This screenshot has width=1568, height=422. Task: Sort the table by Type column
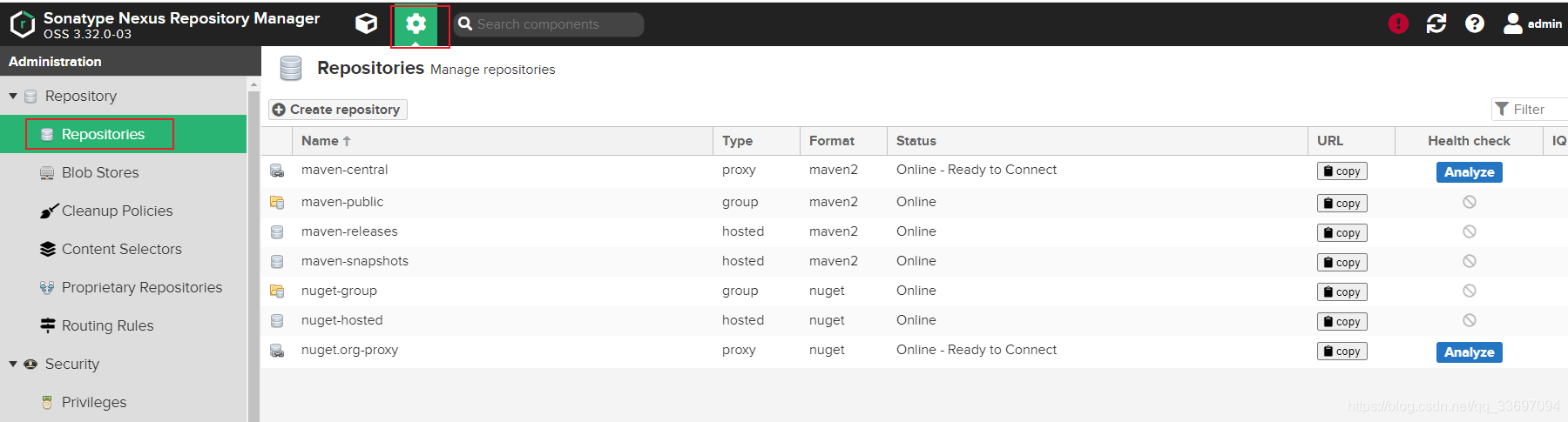click(x=756, y=141)
